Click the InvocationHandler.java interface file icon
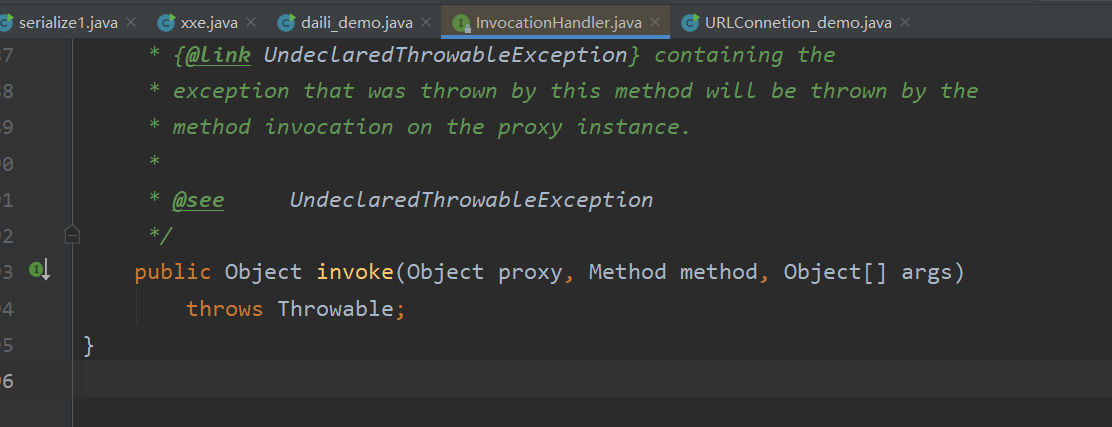Screen dimensions: 1112x427 click(x=462, y=23)
